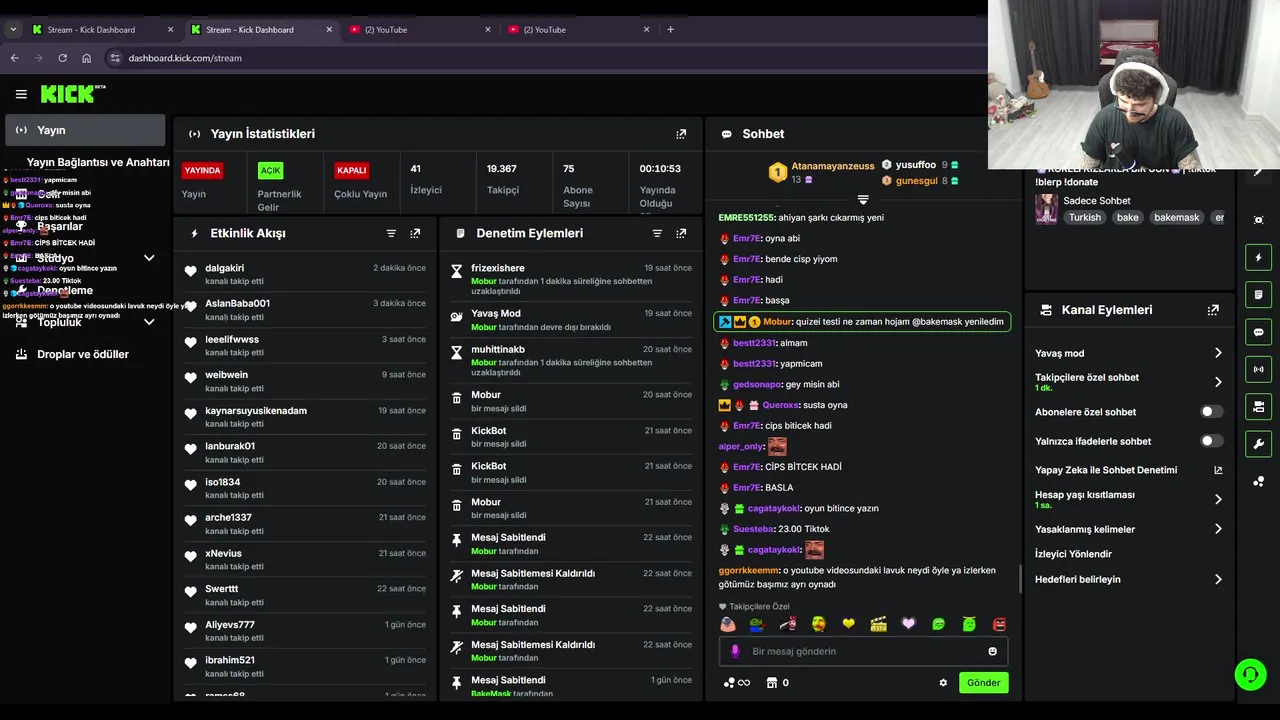Open filter options for Etkinlik Akışı
Image resolution: width=1280 pixels, height=720 pixels.
pos(391,233)
